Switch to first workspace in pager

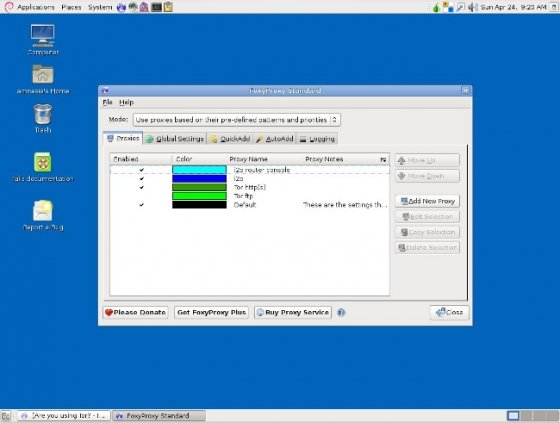513,415
